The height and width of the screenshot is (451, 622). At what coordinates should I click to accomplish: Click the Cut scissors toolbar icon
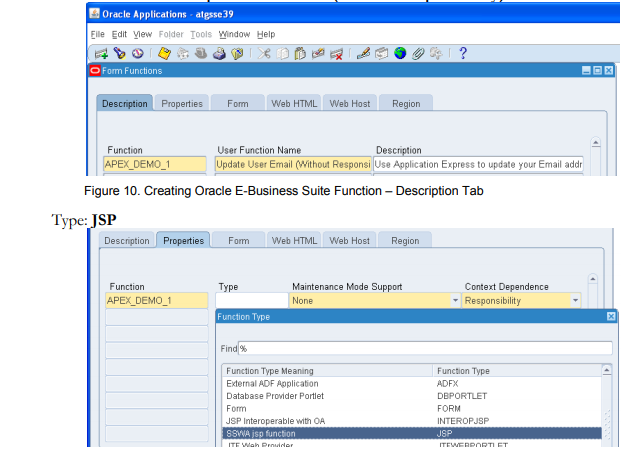tap(265, 54)
